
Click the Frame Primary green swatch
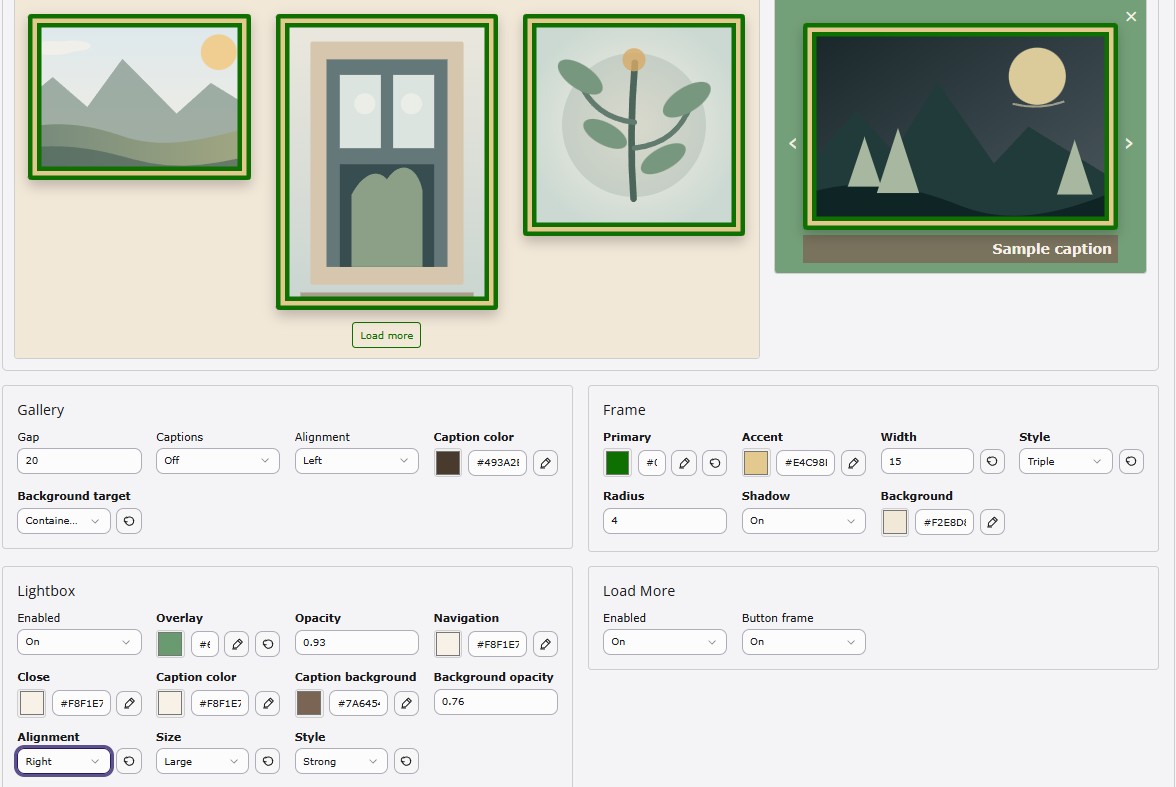click(x=617, y=463)
